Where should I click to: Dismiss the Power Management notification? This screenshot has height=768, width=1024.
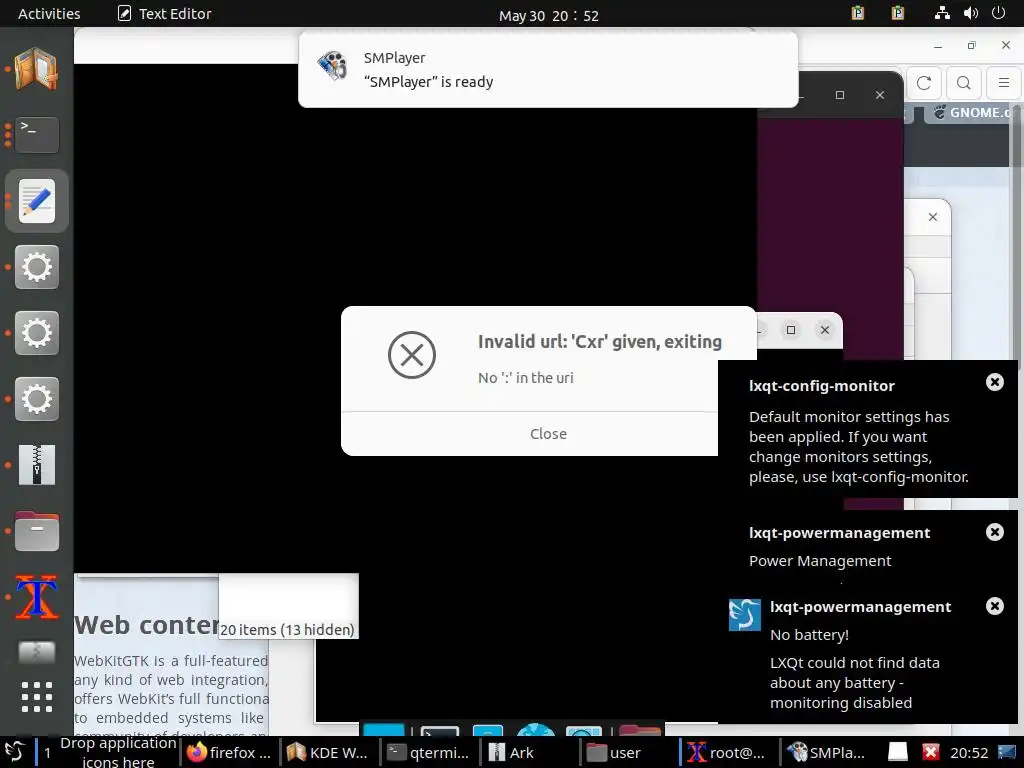coord(994,532)
